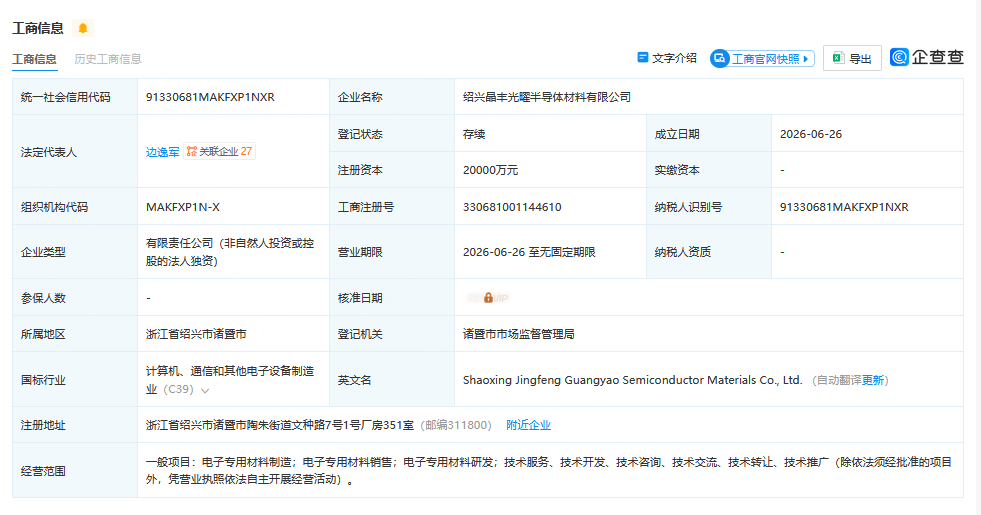
Task: Select credit code 91330681MAKFXP1NXR in first row
Action: pos(210,97)
